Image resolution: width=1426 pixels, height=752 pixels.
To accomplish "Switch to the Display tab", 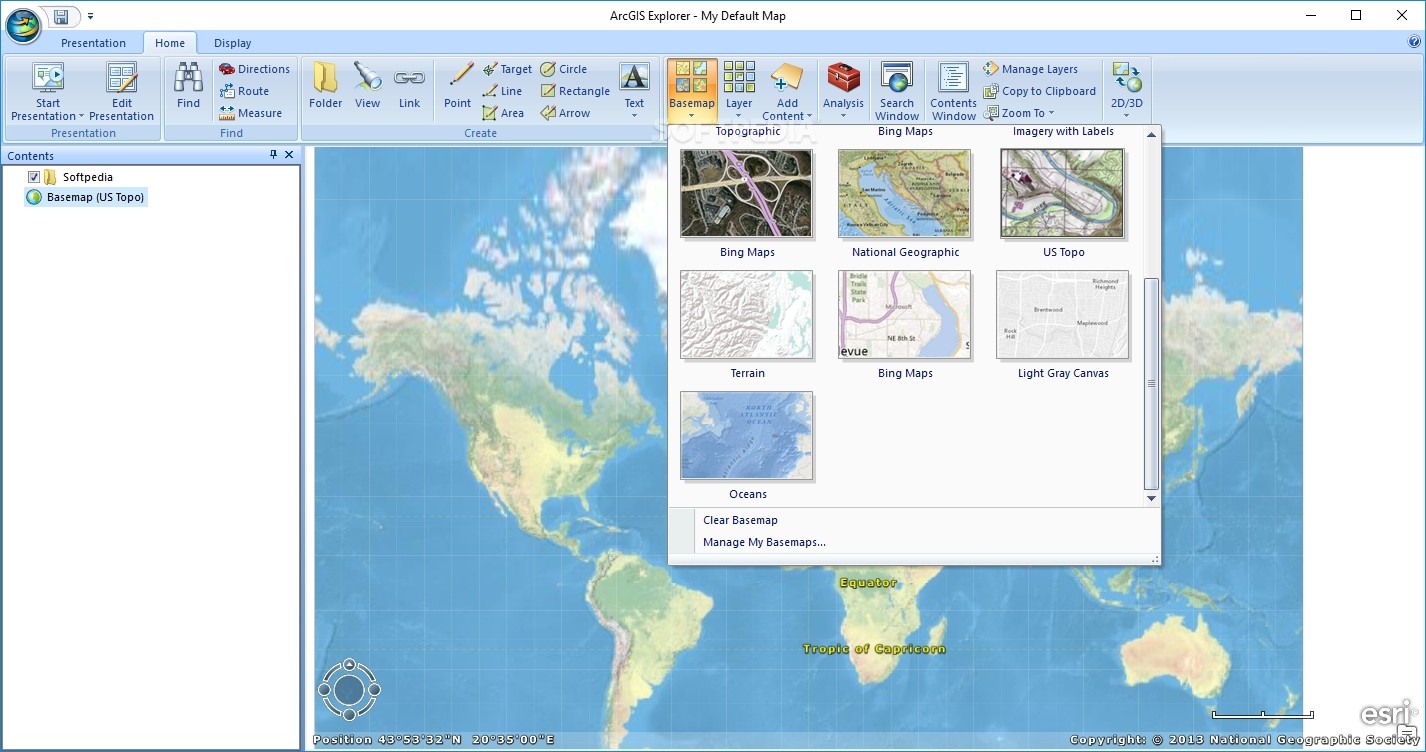I will (x=232, y=43).
